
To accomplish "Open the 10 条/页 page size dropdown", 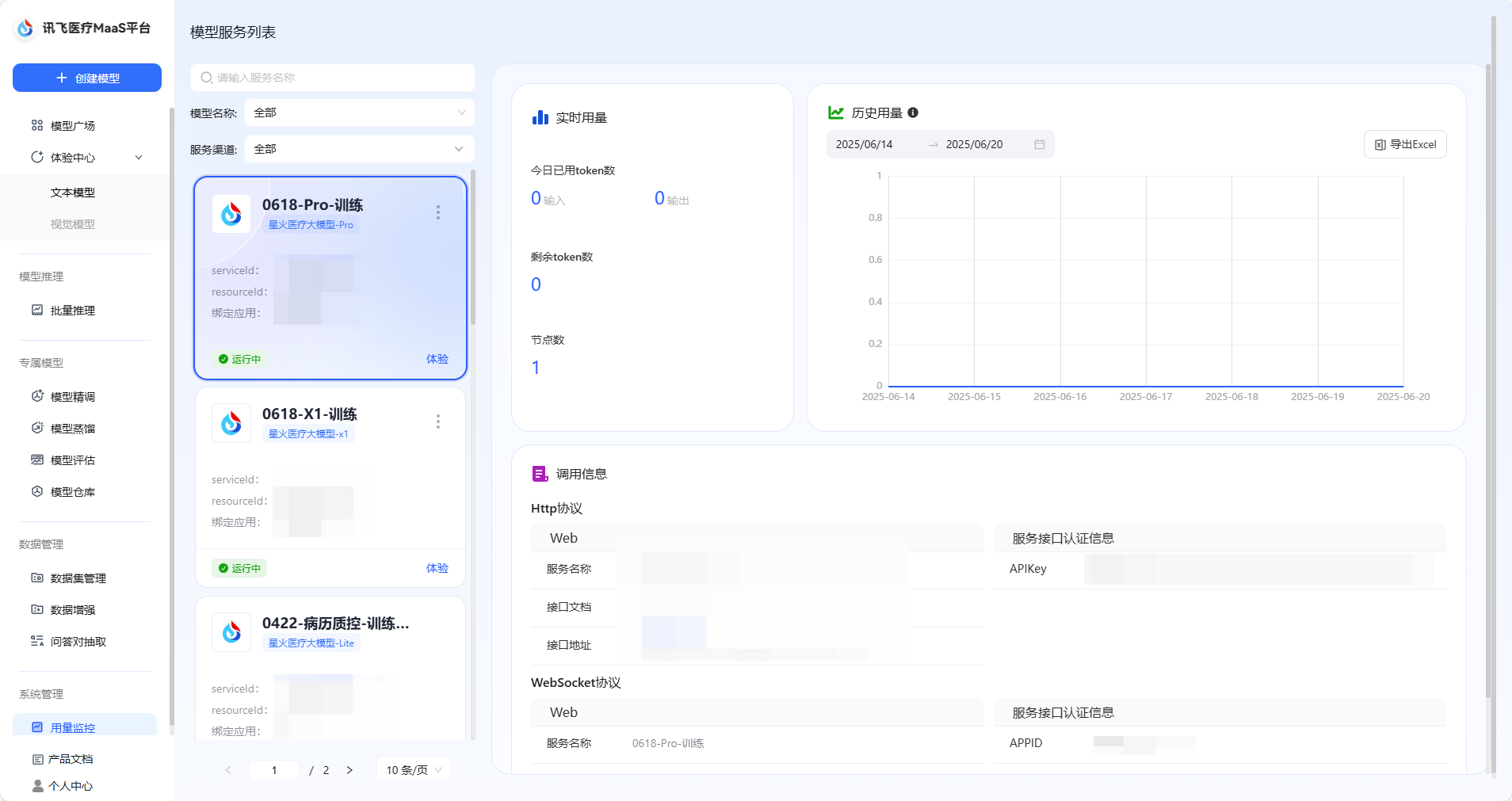I will tap(414, 770).
